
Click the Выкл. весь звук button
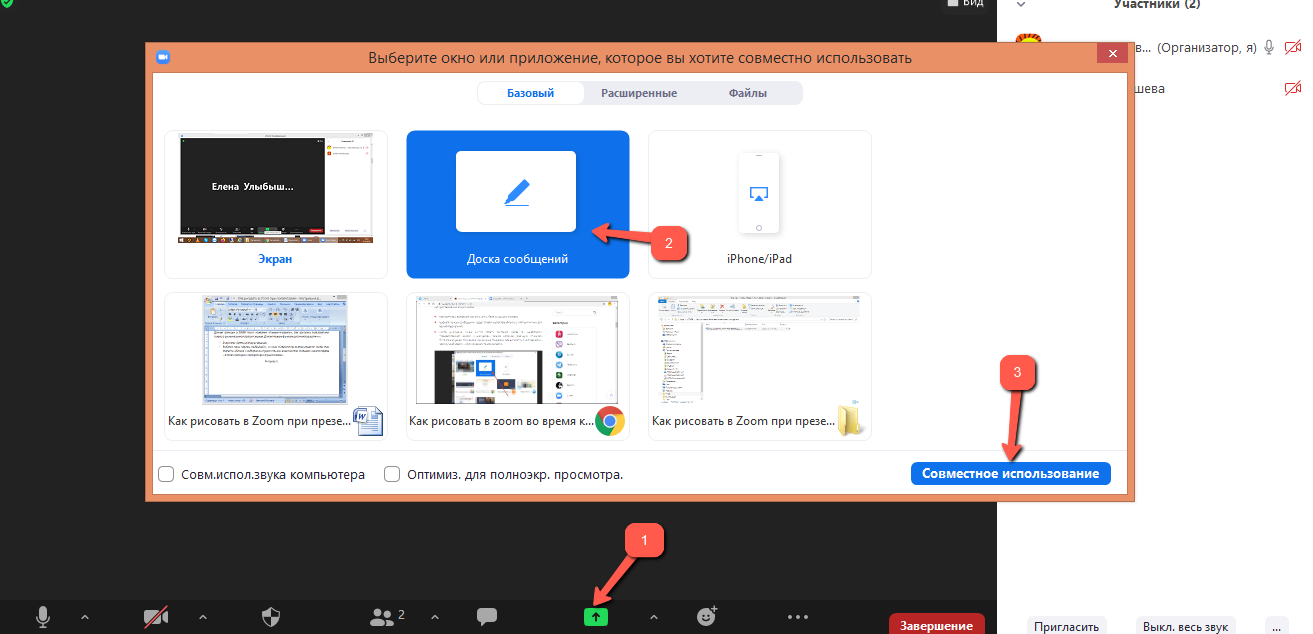coord(1186,626)
